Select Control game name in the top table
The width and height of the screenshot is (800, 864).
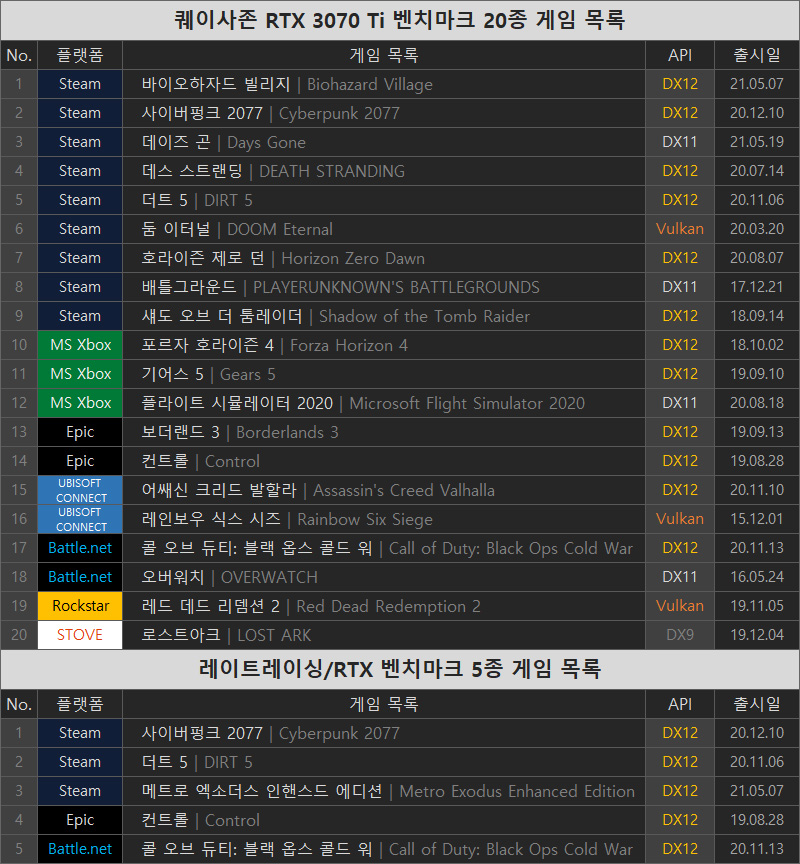click(232, 461)
